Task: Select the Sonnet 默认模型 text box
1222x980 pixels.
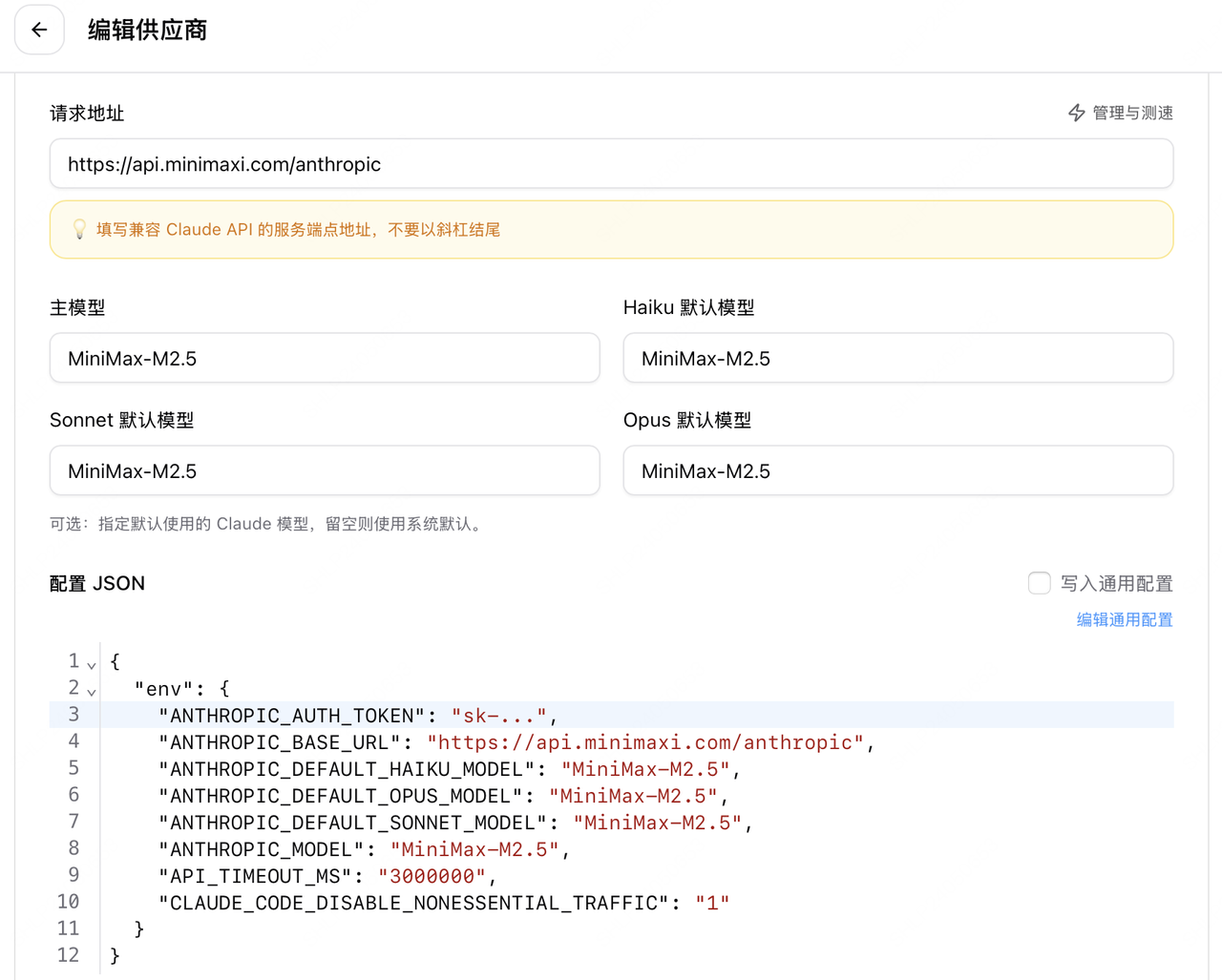Action: coord(325,471)
